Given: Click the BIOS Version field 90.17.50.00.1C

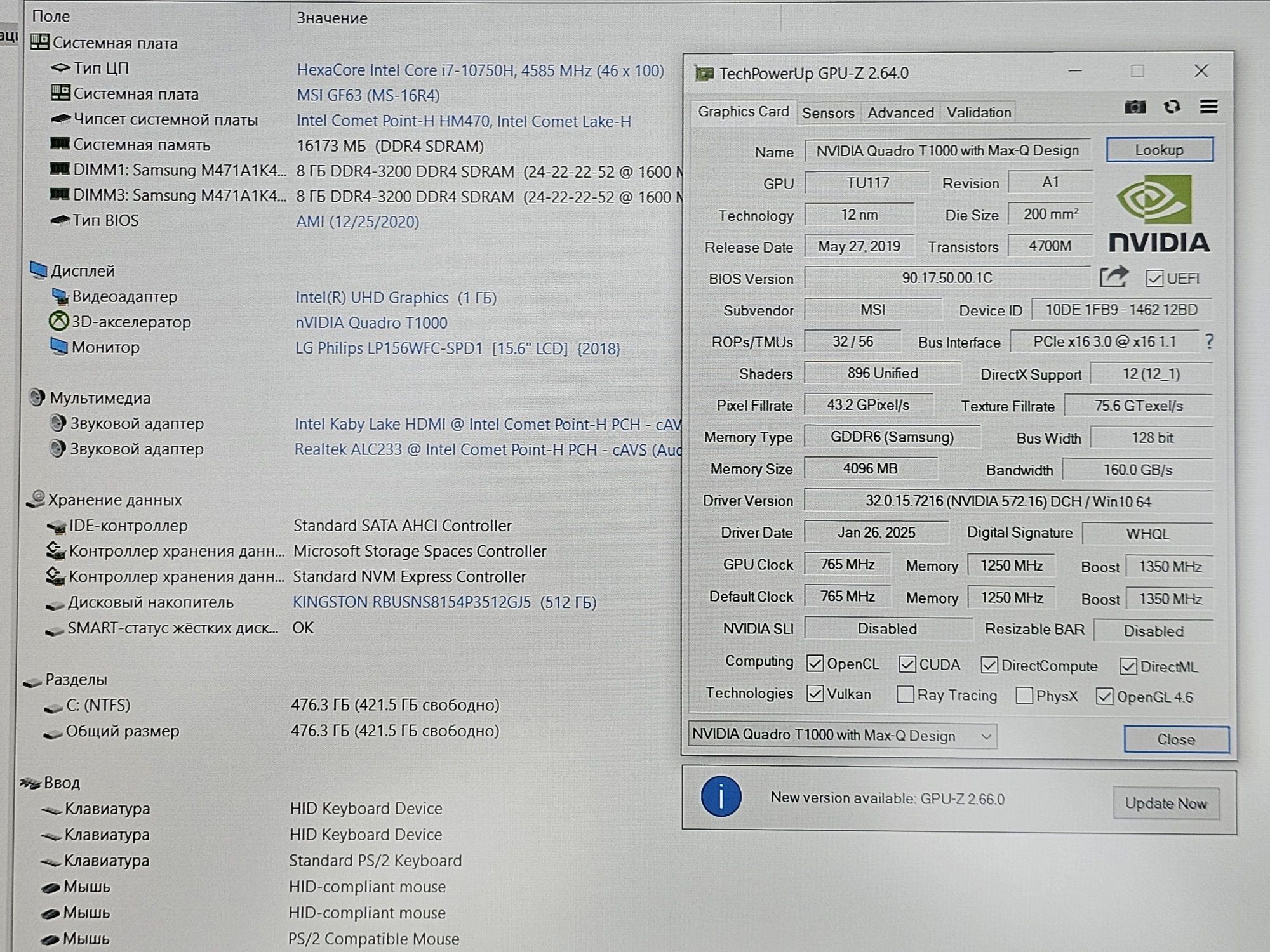Looking at the screenshot, I should point(947,278).
